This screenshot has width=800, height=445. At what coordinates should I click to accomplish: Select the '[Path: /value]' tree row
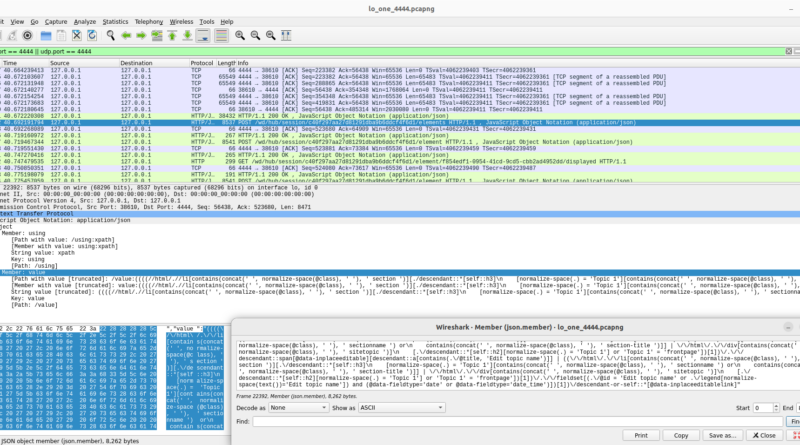34,305
